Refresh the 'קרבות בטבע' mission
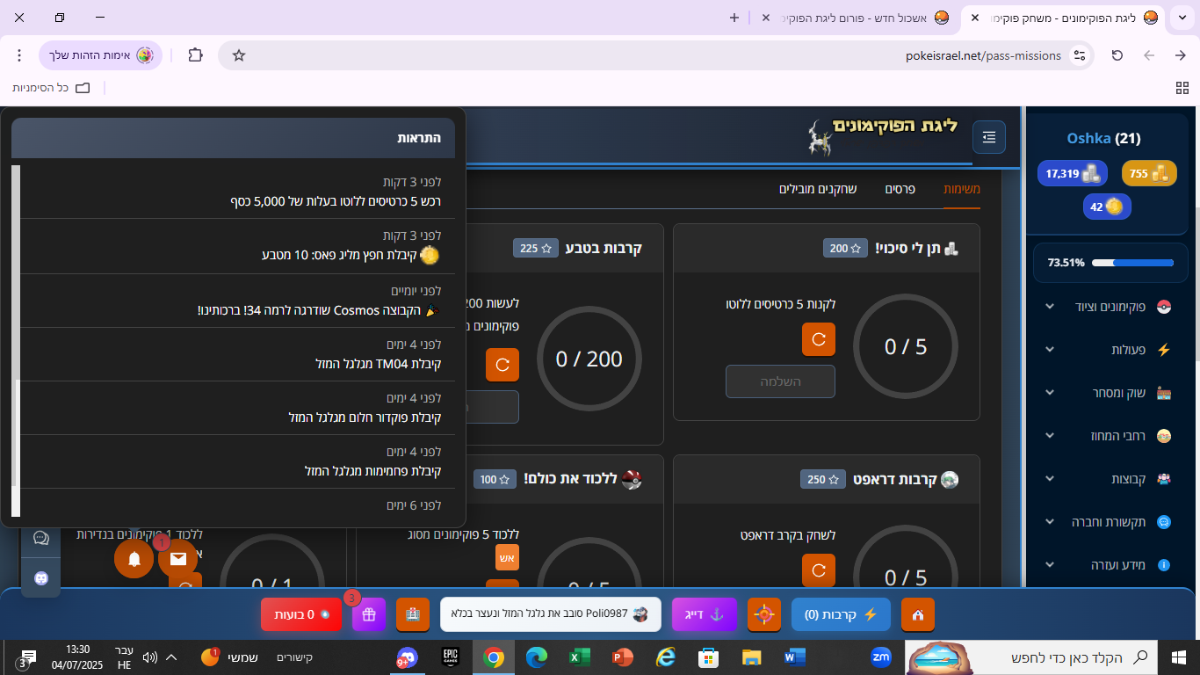The height and width of the screenshot is (675, 1200). point(502,364)
